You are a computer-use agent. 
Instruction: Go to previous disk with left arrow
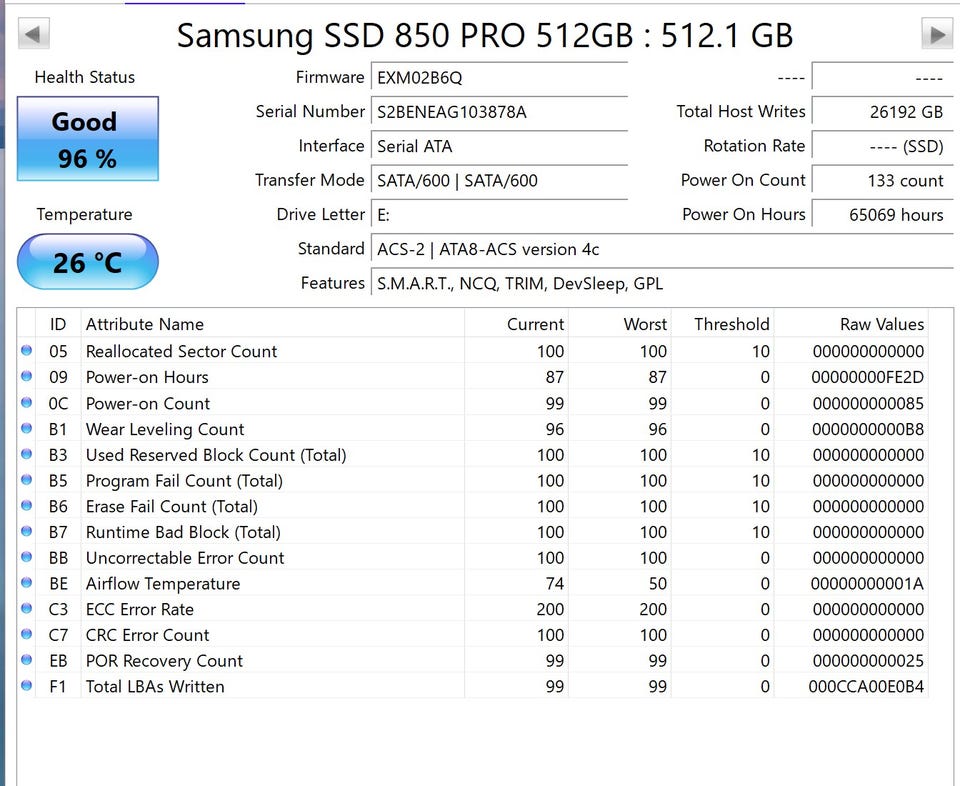(x=34, y=34)
